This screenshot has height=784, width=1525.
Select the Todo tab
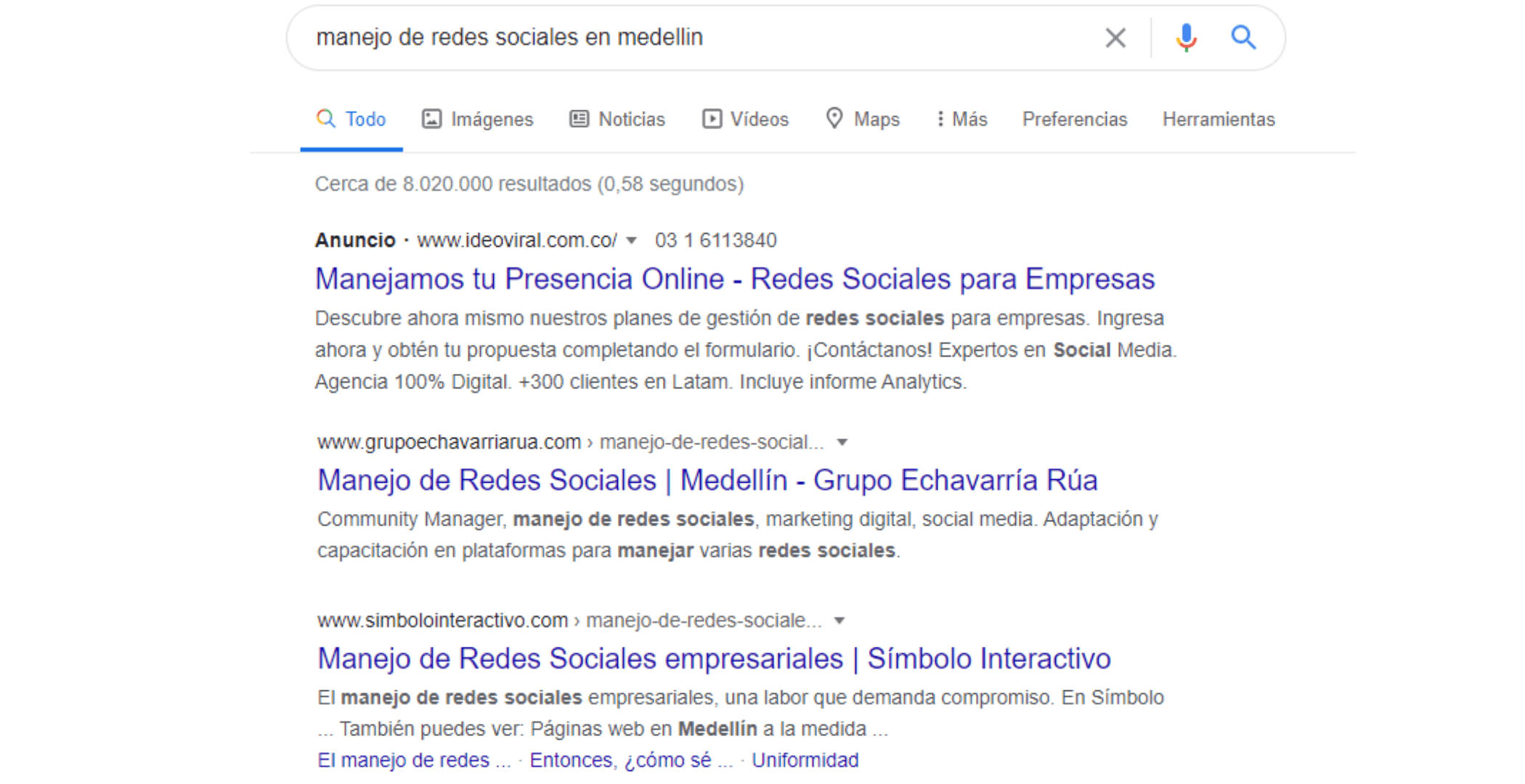tap(351, 119)
